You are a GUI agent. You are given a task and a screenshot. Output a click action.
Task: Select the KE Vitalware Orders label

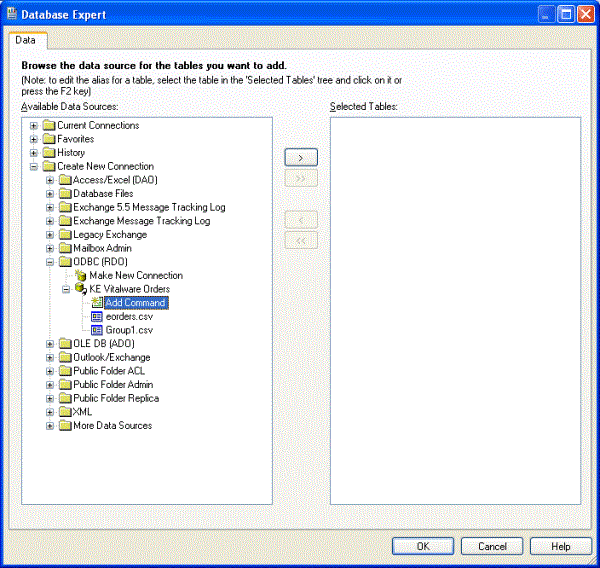129,289
